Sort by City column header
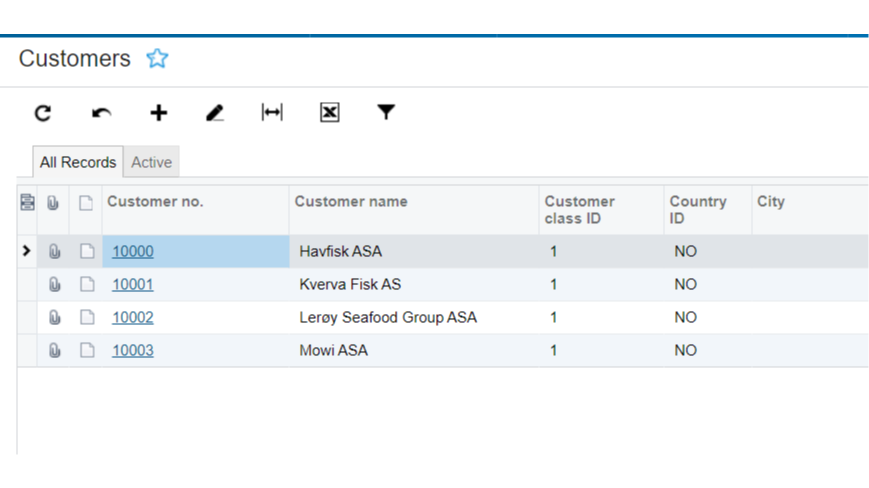This screenshot has height=488, width=869. pos(810,209)
